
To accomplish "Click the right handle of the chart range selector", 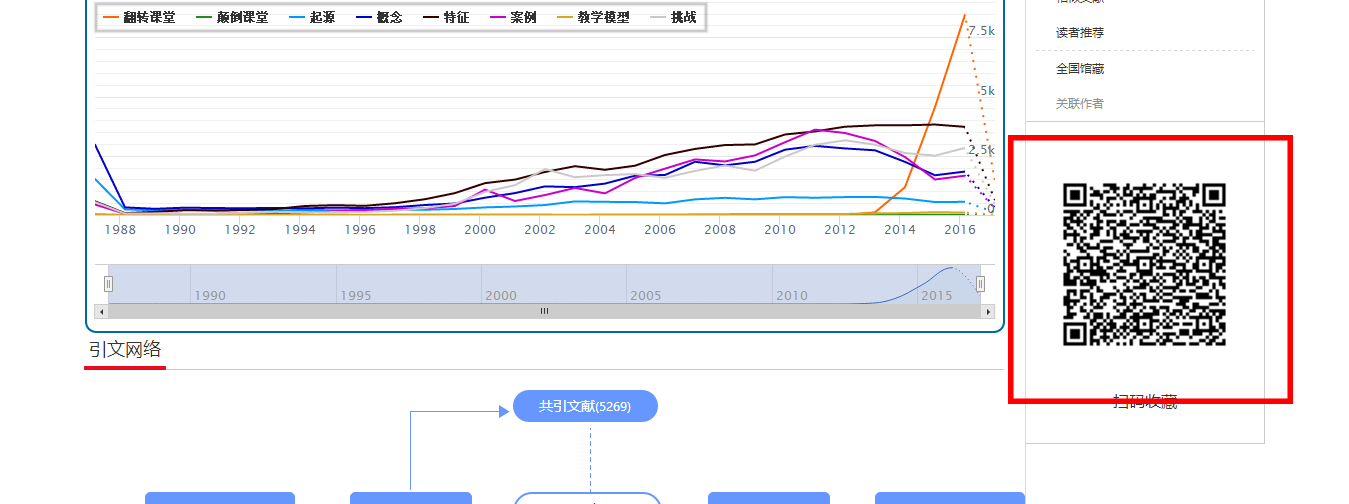I will click(981, 284).
